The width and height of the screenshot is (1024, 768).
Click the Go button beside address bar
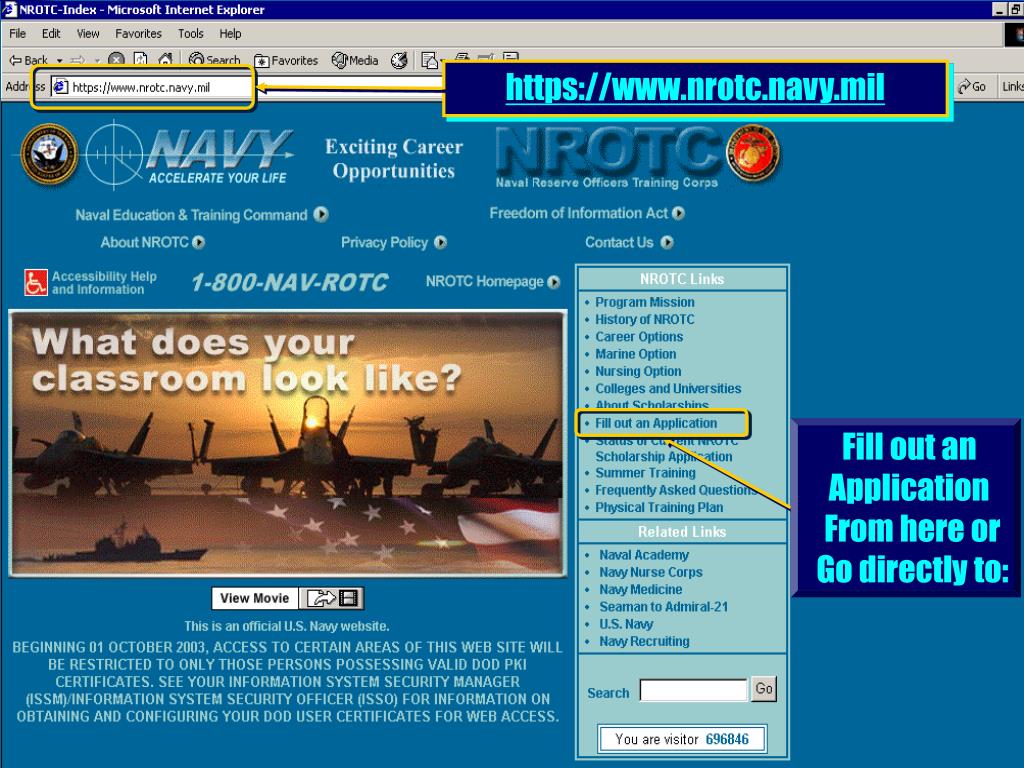pyautogui.click(x=972, y=86)
